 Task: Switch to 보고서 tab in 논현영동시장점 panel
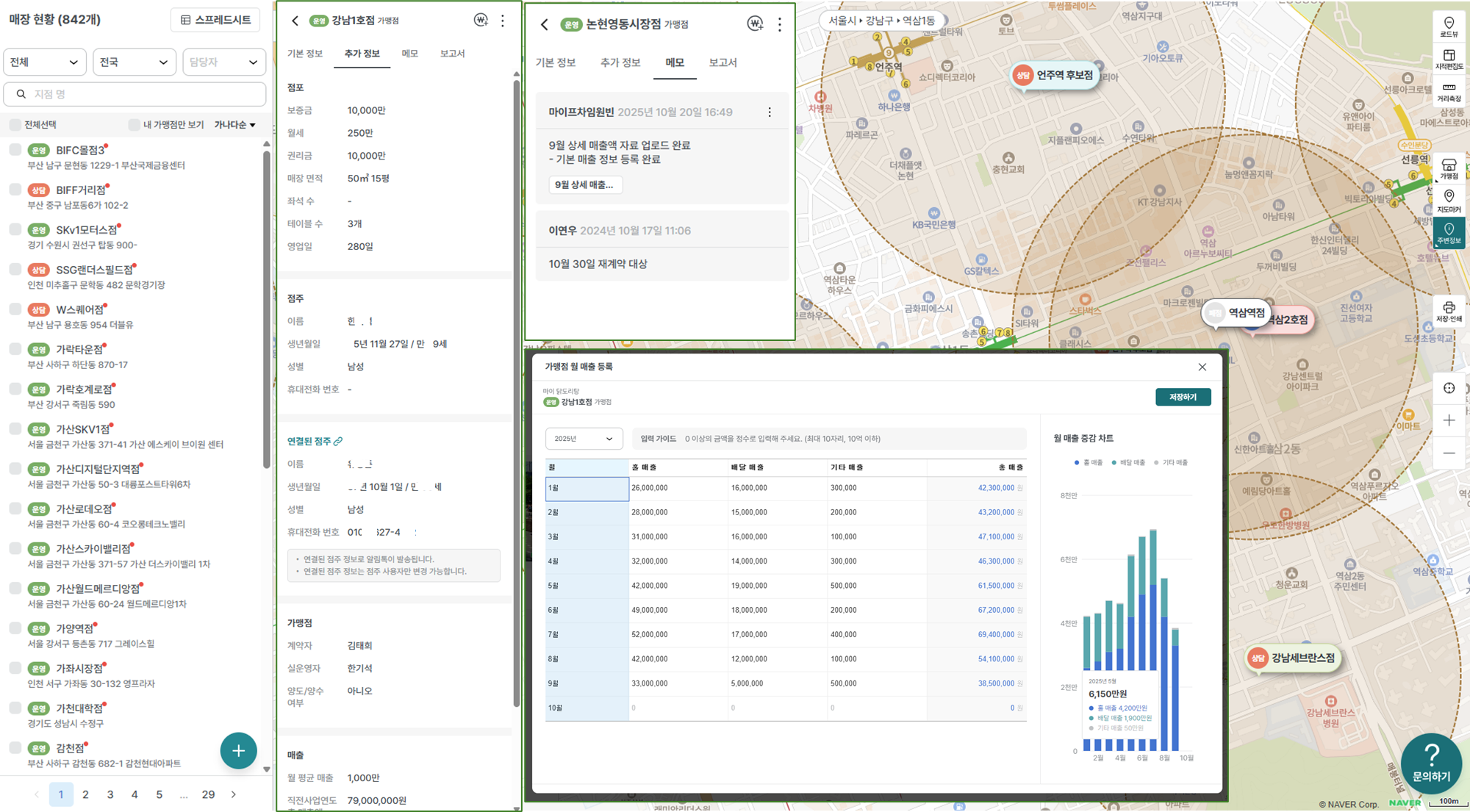(723, 62)
